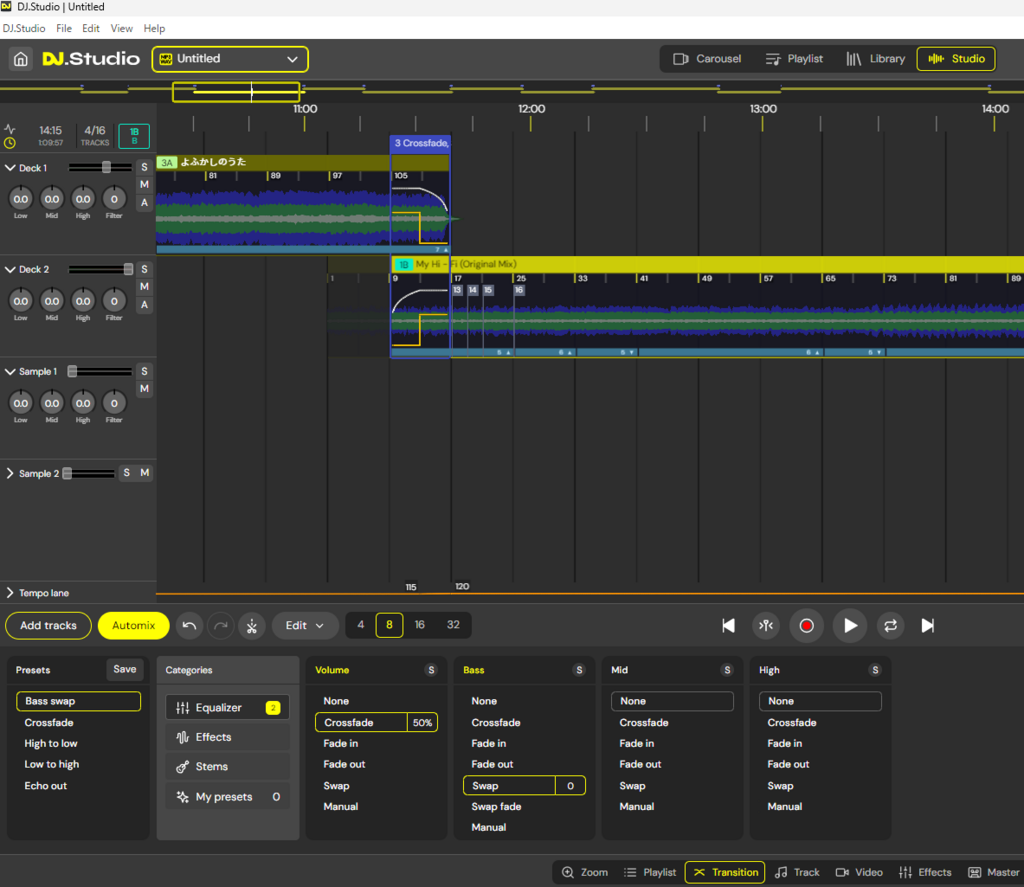Save the current transition preset
Viewport: 1024px width, 887px height.
point(125,669)
